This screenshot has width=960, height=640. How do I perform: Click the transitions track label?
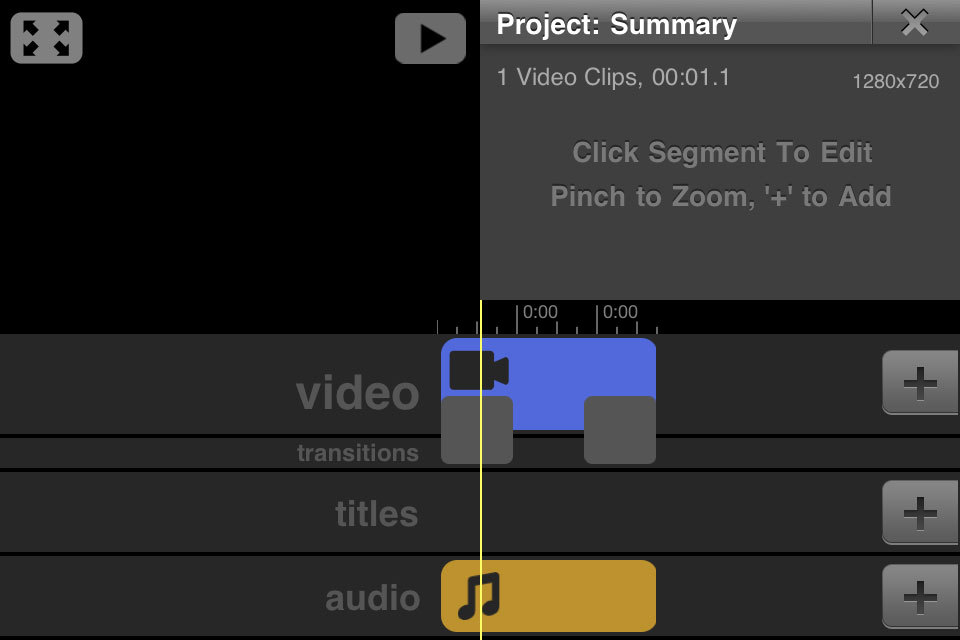point(357,453)
